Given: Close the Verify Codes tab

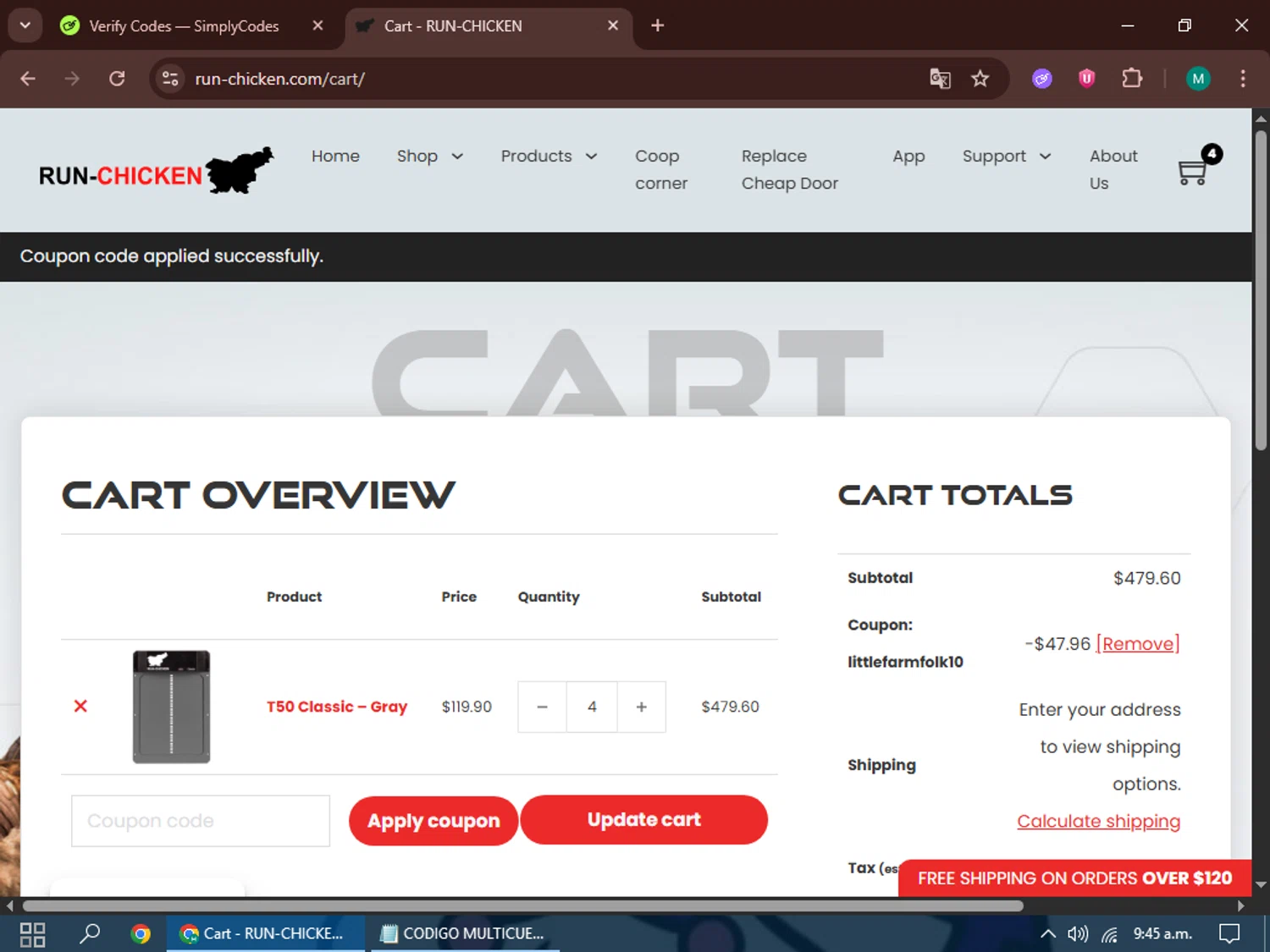Looking at the screenshot, I should 317,25.
